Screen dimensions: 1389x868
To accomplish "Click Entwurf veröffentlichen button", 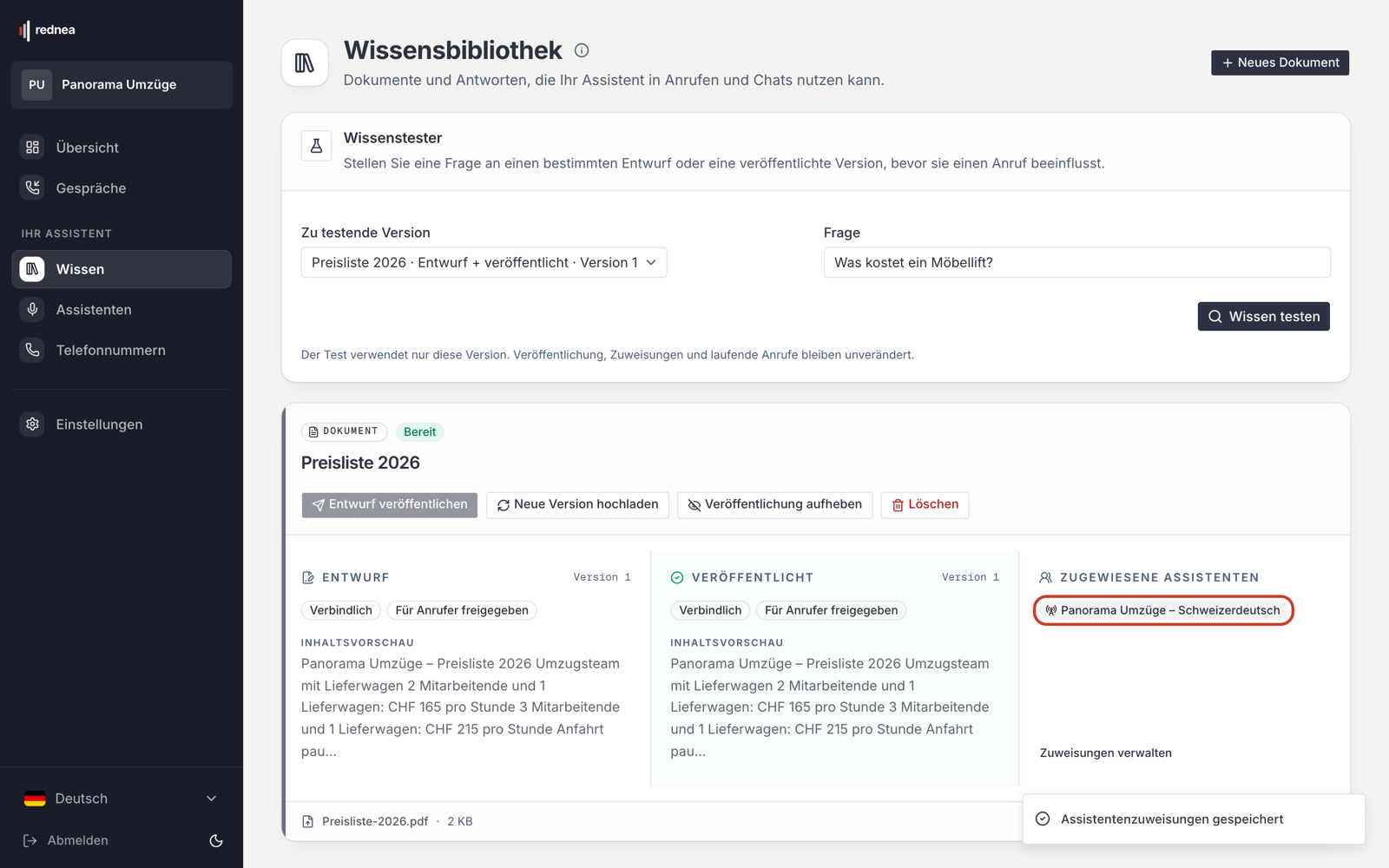I will 390,504.
